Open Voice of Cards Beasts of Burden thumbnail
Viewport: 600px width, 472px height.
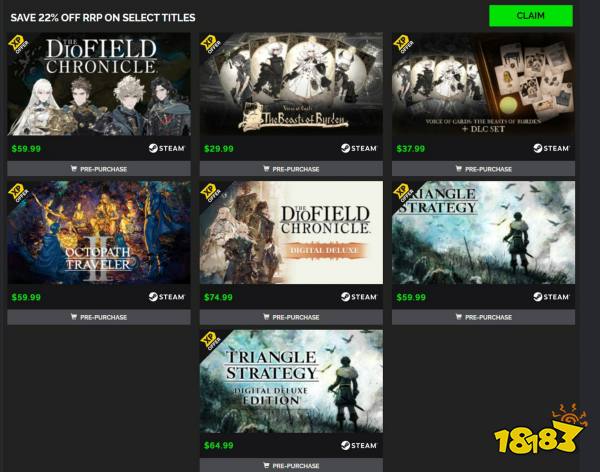coord(291,84)
